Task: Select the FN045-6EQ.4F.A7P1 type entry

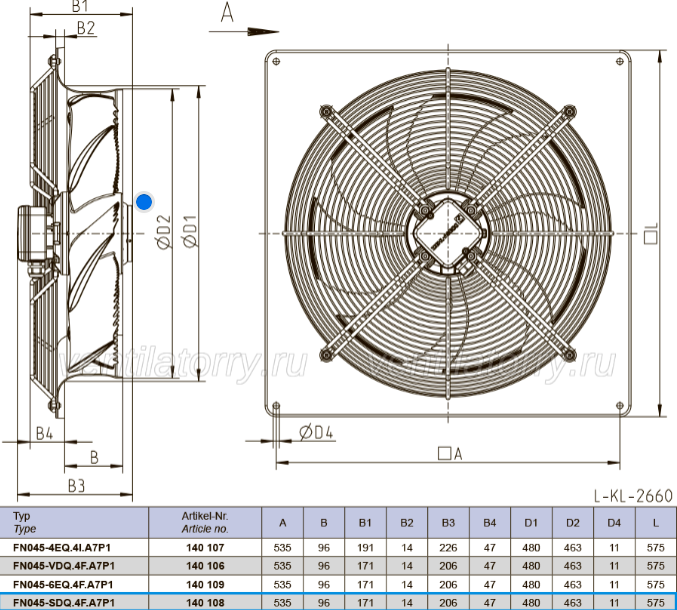Action: point(63,584)
